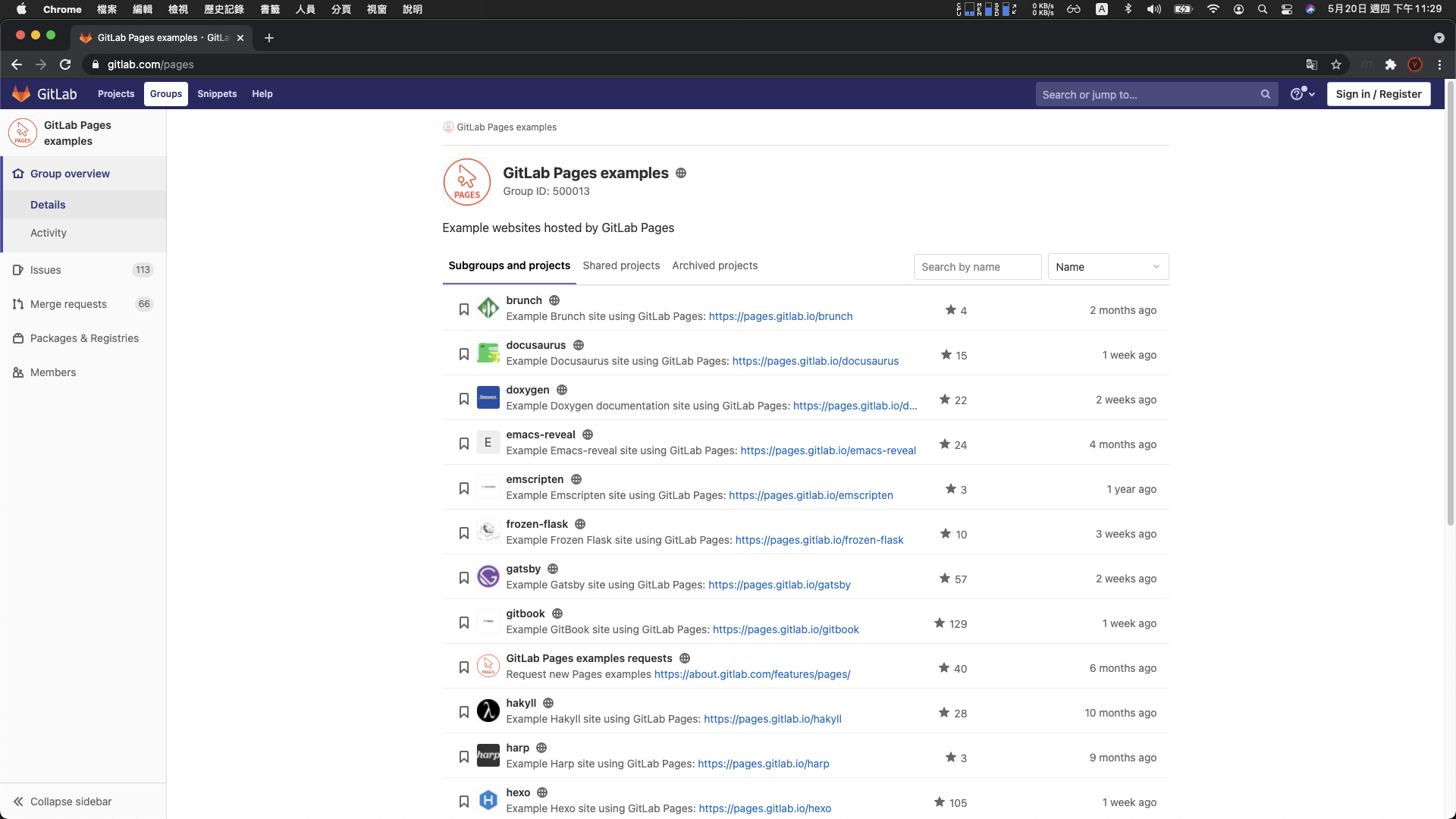Image resolution: width=1456 pixels, height=819 pixels.
Task: Open the Chrome tab search dropdown arrow
Action: pyautogui.click(x=1439, y=38)
